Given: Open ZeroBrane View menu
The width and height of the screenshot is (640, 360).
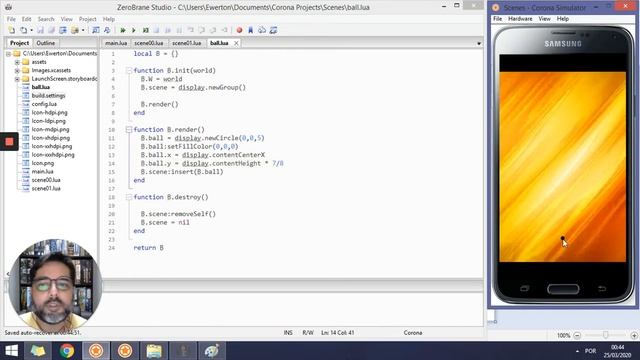Looking at the screenshot, I should [x=67, y=19].
